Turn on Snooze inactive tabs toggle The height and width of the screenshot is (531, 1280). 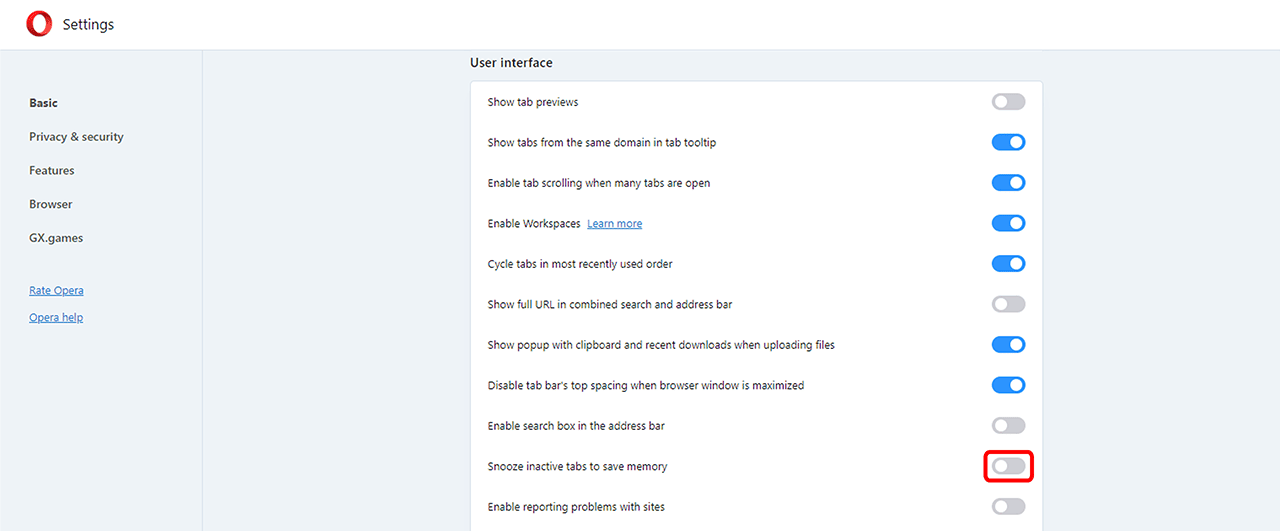tap(1008, 466)
